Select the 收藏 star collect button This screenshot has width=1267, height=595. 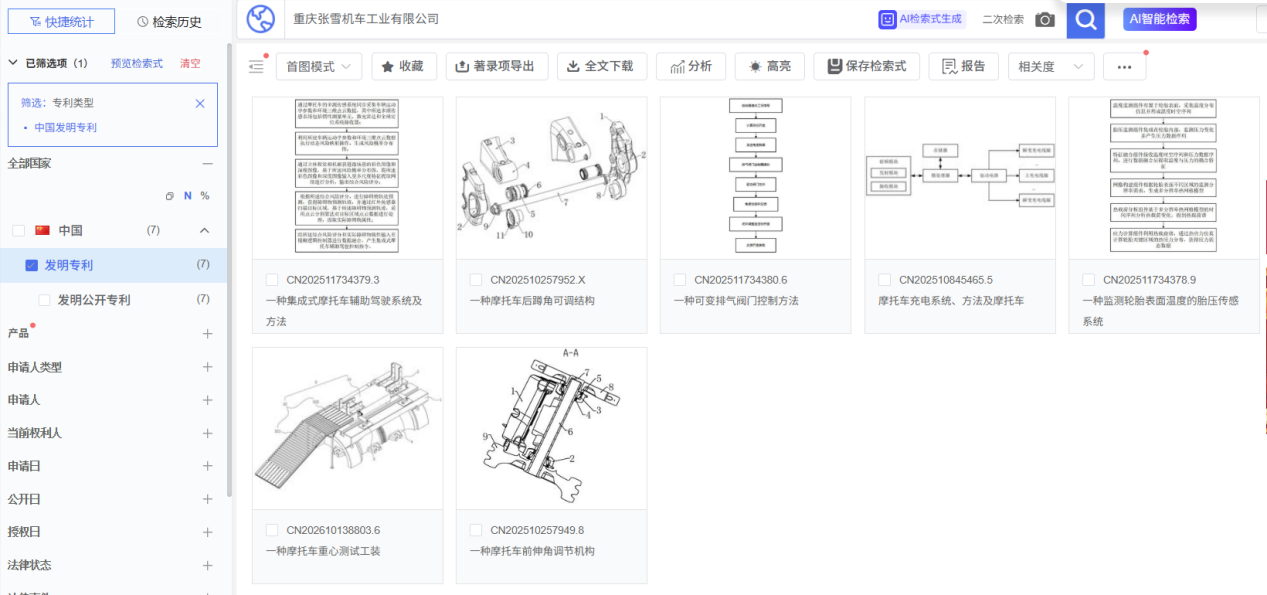[x=404, y=66]
